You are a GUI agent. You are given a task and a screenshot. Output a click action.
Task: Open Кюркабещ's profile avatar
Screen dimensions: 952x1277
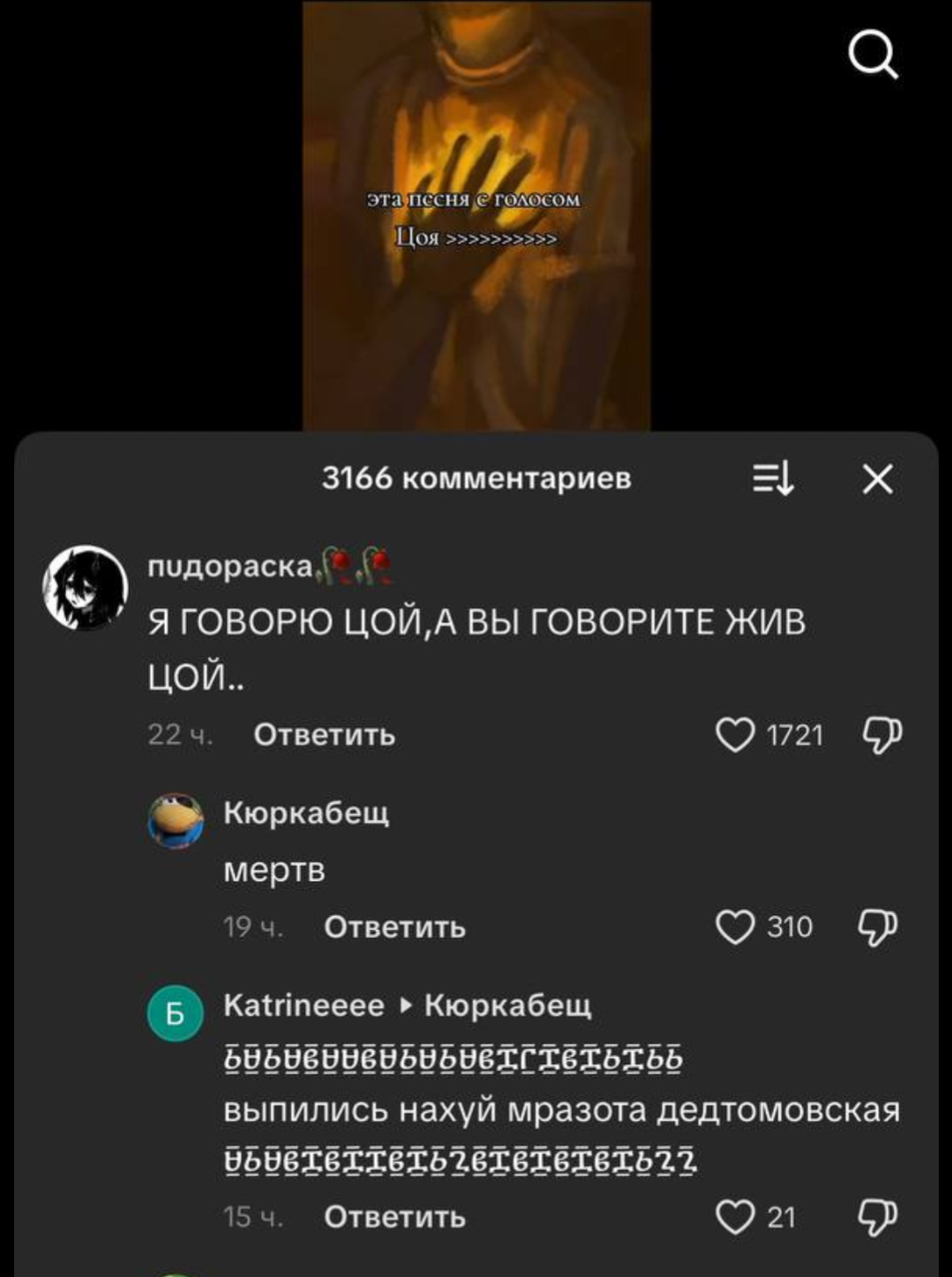coord(176,821)
